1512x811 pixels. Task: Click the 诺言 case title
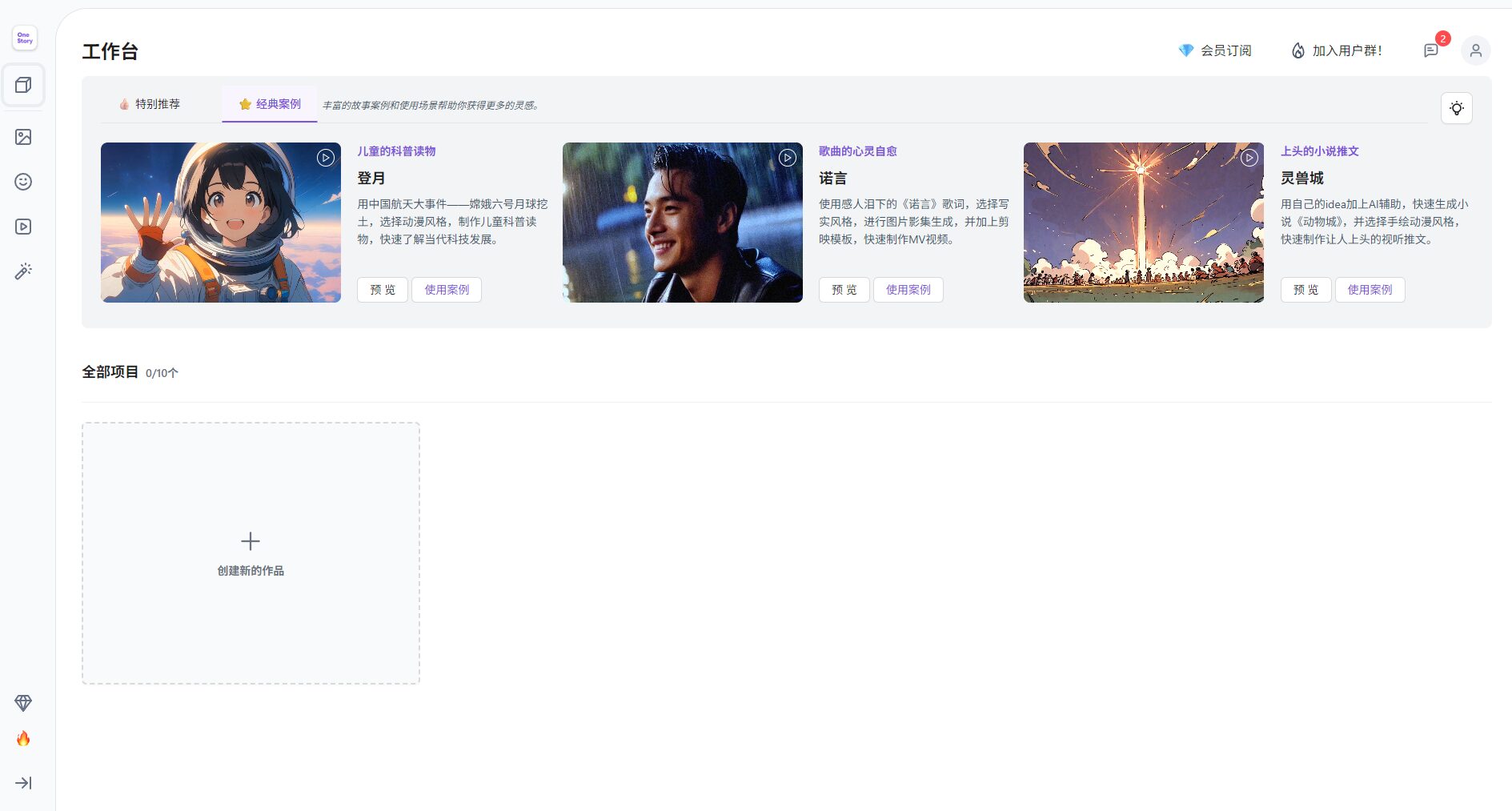pos(833,178)
